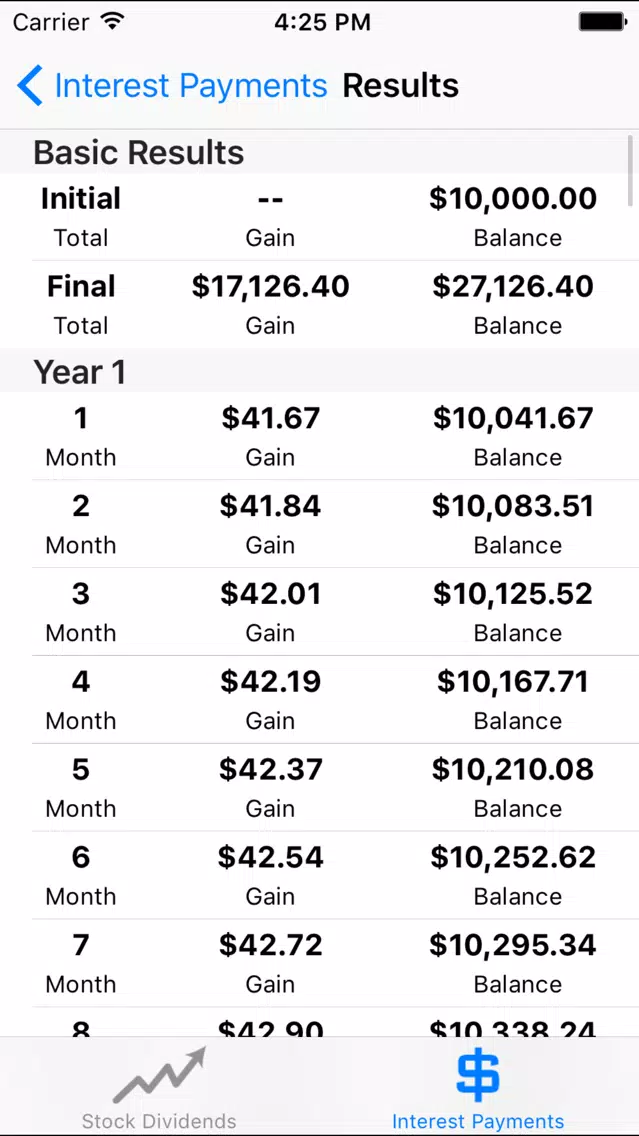Tap Month 4 gain $42.19

point(270,681)
